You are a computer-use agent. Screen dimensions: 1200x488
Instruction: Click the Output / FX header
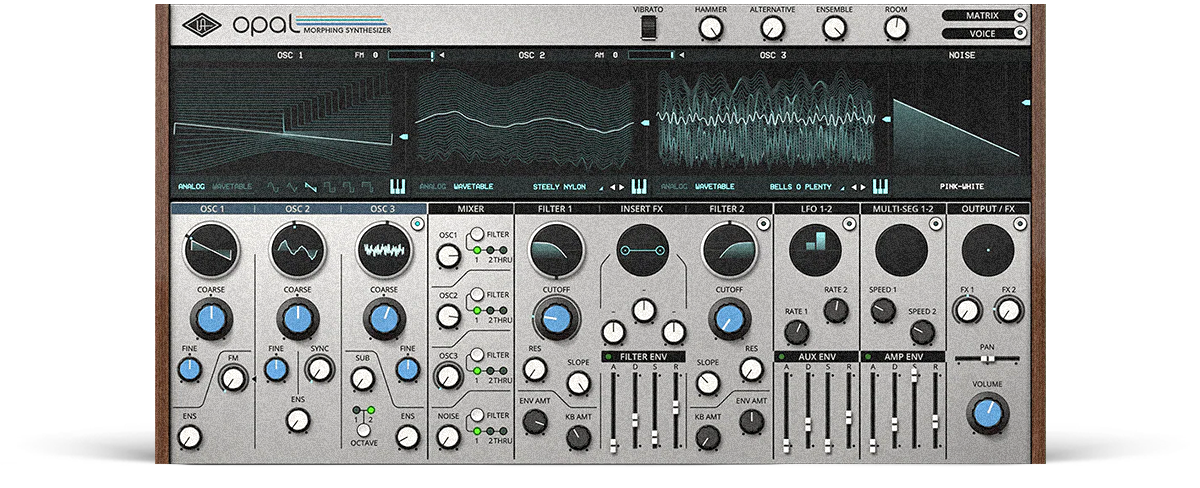coord(988,208)
